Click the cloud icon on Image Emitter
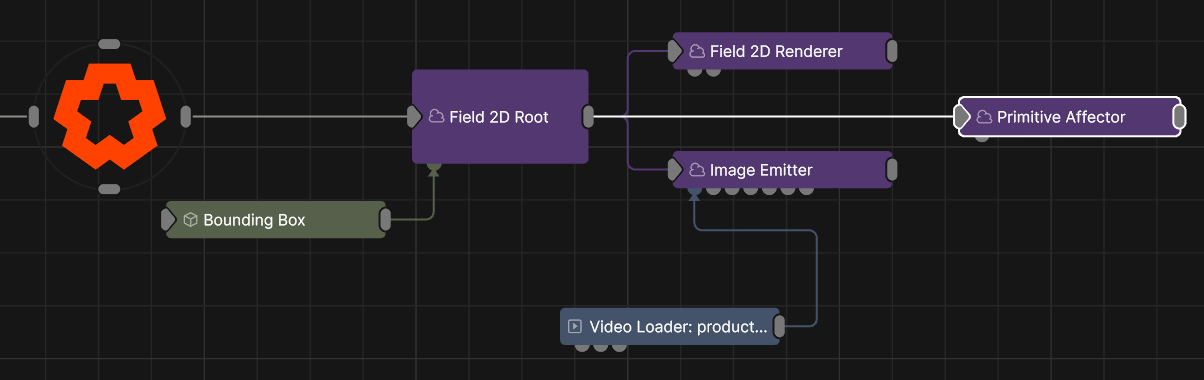The image size is (1204, 380). [x=697, y=170]
